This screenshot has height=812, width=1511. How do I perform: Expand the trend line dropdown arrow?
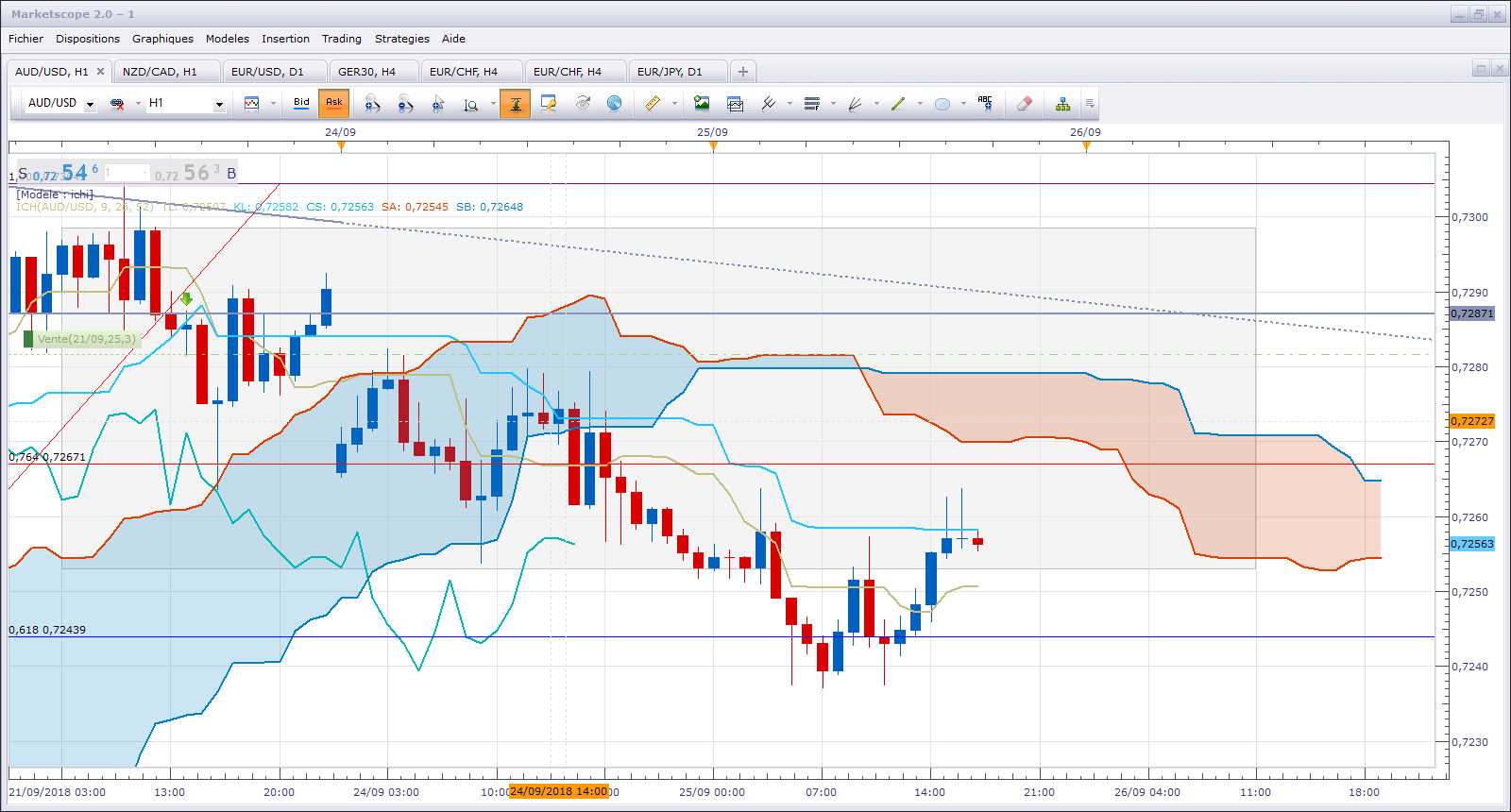tap(920, 104)
